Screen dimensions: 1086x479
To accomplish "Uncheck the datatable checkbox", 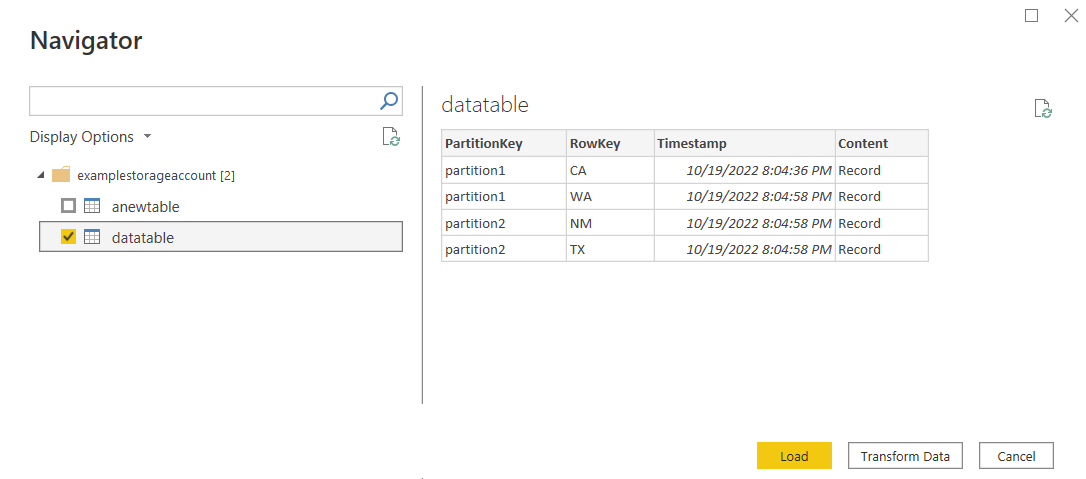I will pos(68,237).
